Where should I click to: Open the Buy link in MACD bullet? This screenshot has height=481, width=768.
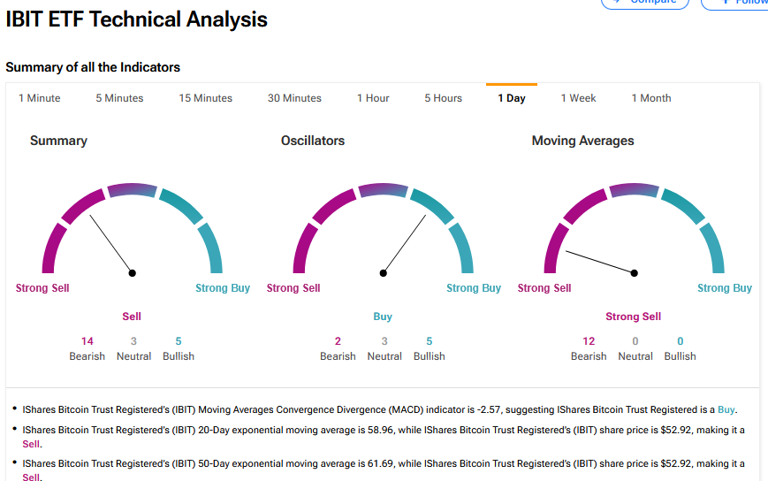click(726, 410)
